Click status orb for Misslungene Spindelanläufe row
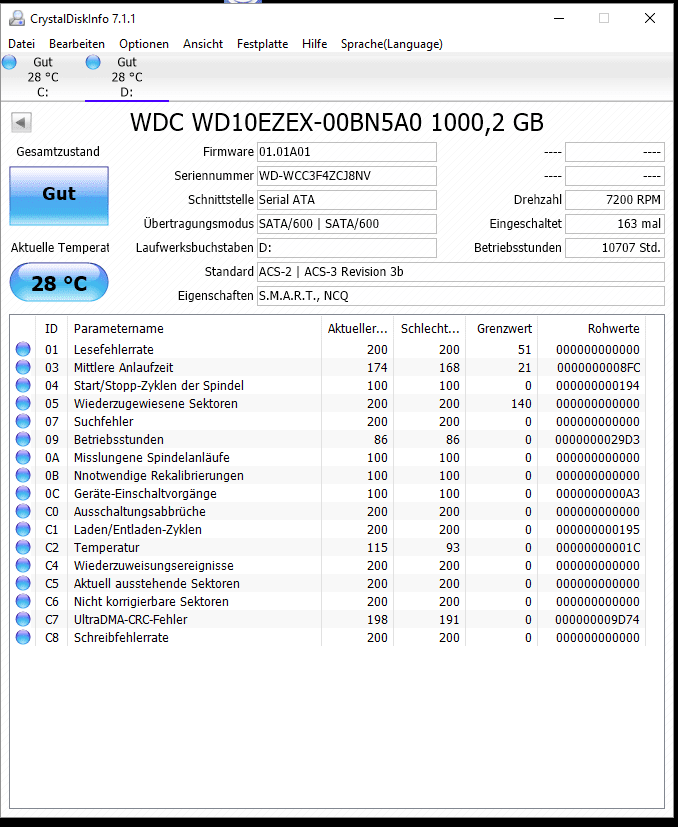Viewport: 678px width, 827px height. [x=23, y=457]
